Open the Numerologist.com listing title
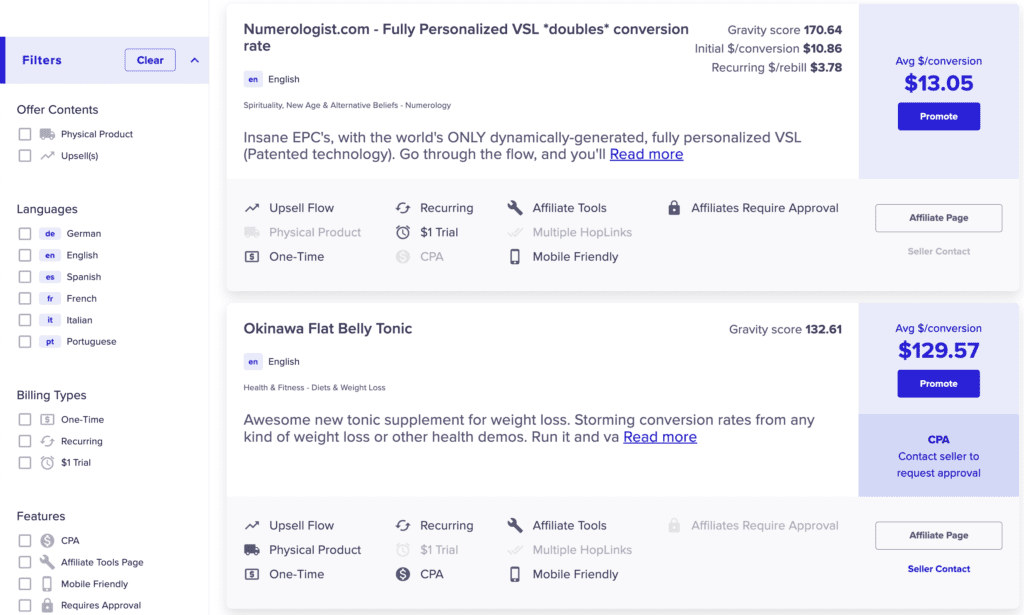The height and width of the screenshot is (615, 1024). 466,37
